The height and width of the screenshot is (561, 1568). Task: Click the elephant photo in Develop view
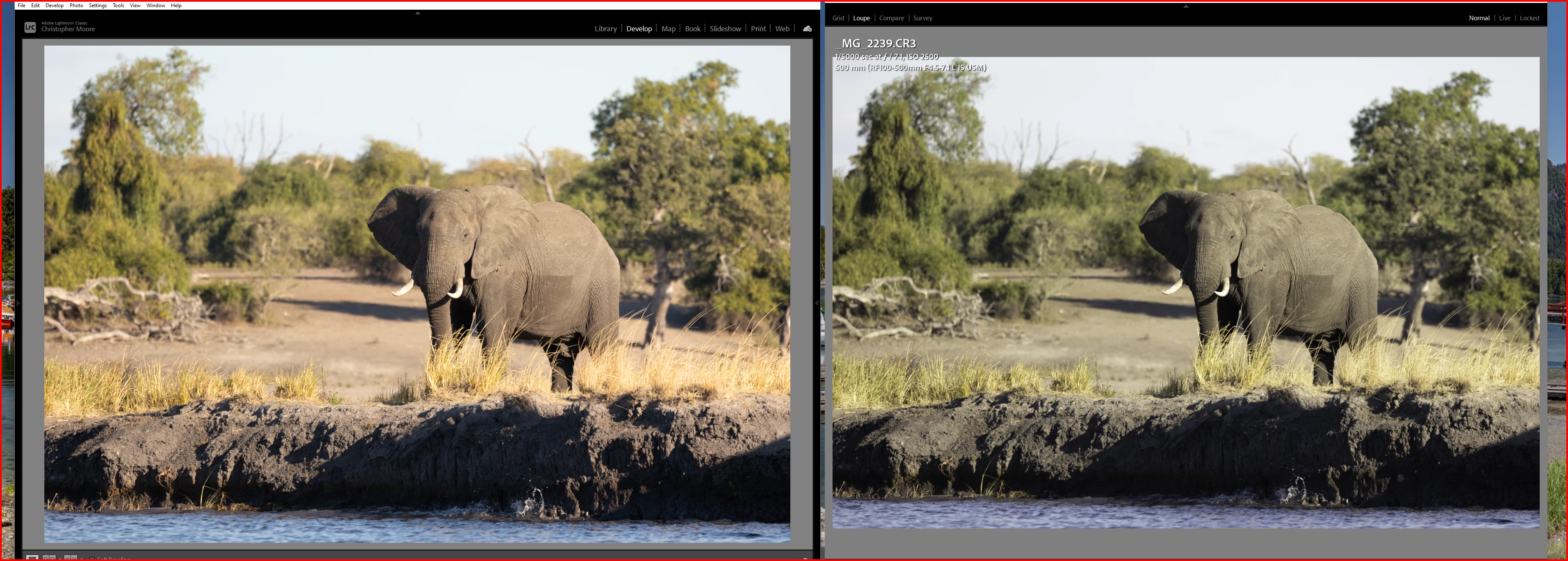point(417,293)
